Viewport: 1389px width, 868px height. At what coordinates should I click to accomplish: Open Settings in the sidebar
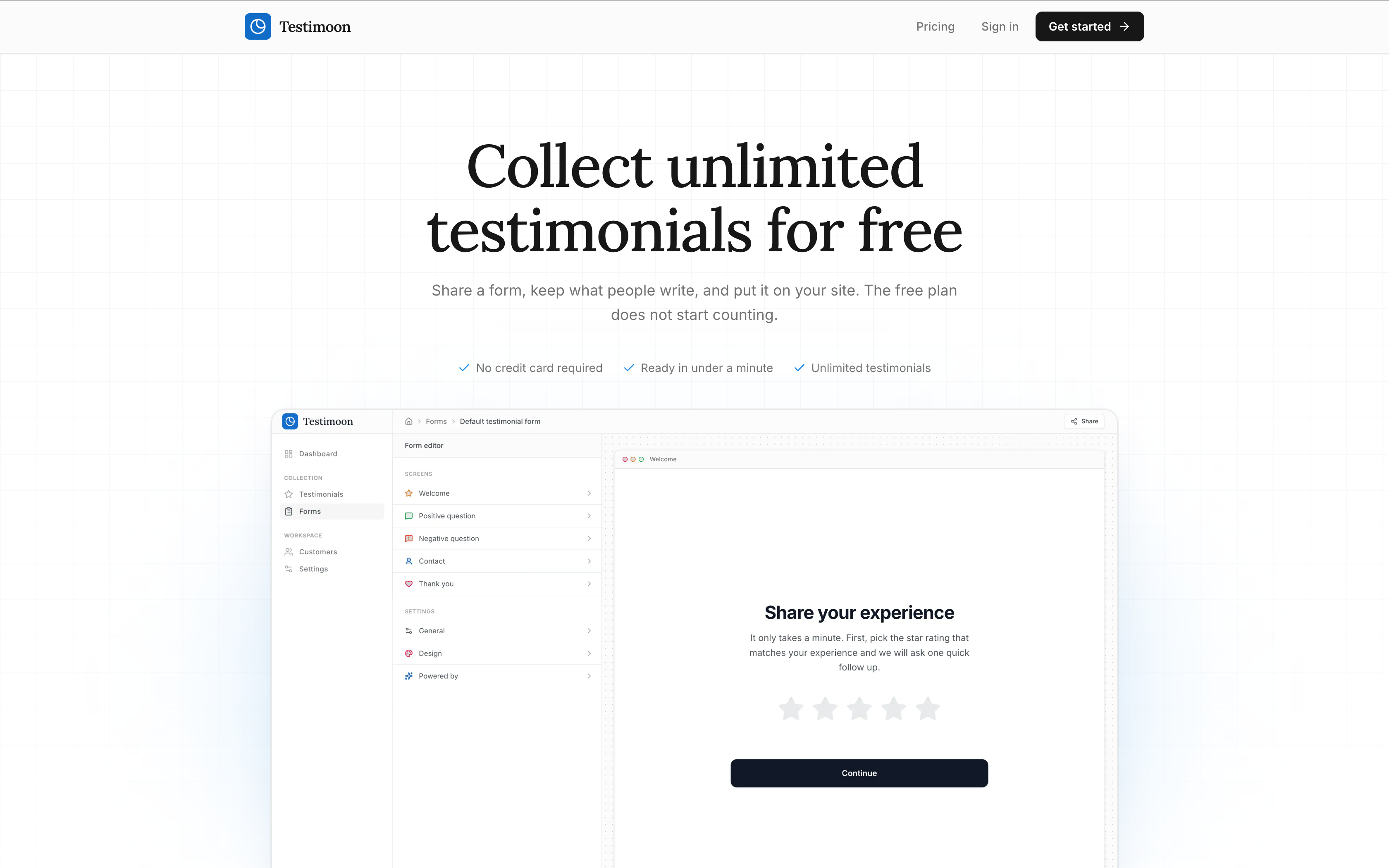[332, 569]
